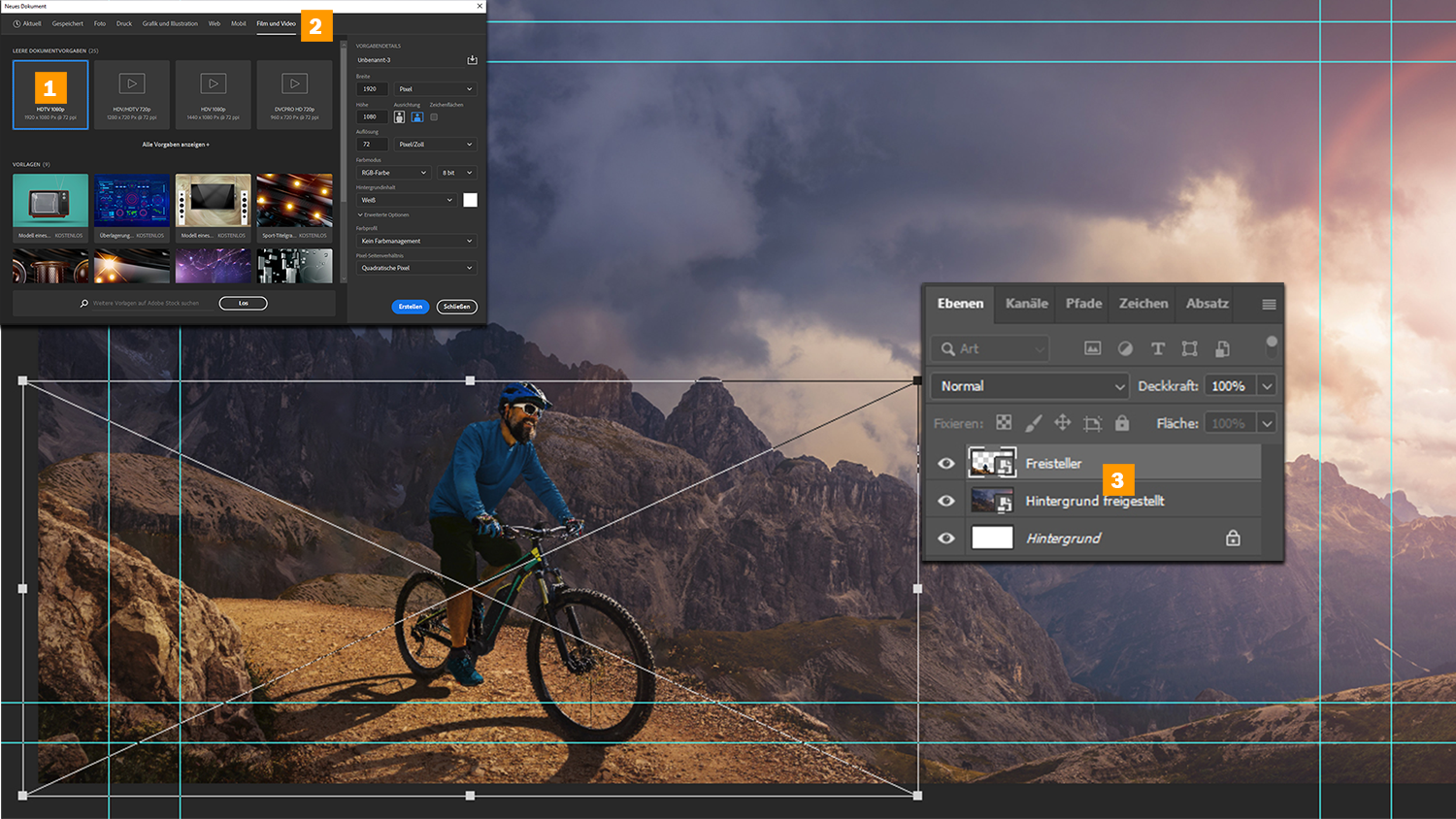The width and height of the screenshot is (1456, 819).
Task: Enable the Zeichenflächen checkbox
Action: point(434,117)
